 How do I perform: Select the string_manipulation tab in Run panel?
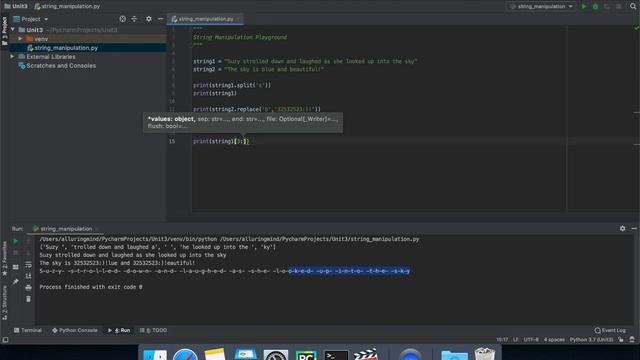point(66,229)
